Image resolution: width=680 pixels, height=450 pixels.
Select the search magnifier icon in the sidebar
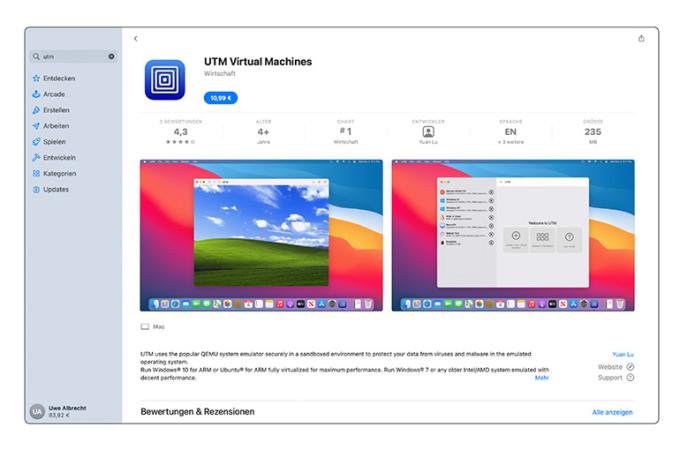click(x=36, y=56)
